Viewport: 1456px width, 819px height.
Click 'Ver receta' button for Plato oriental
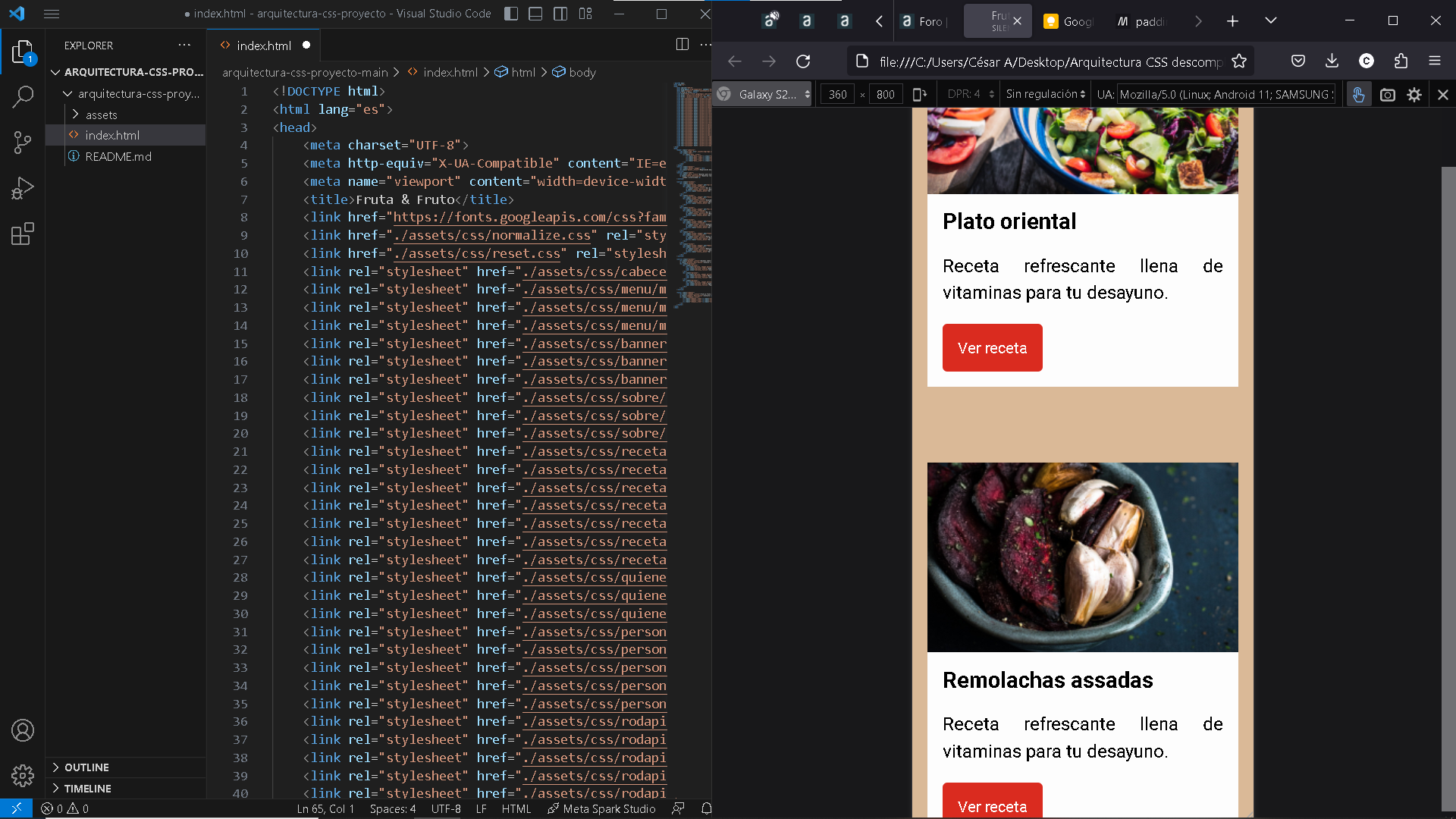tap(992, 347)
